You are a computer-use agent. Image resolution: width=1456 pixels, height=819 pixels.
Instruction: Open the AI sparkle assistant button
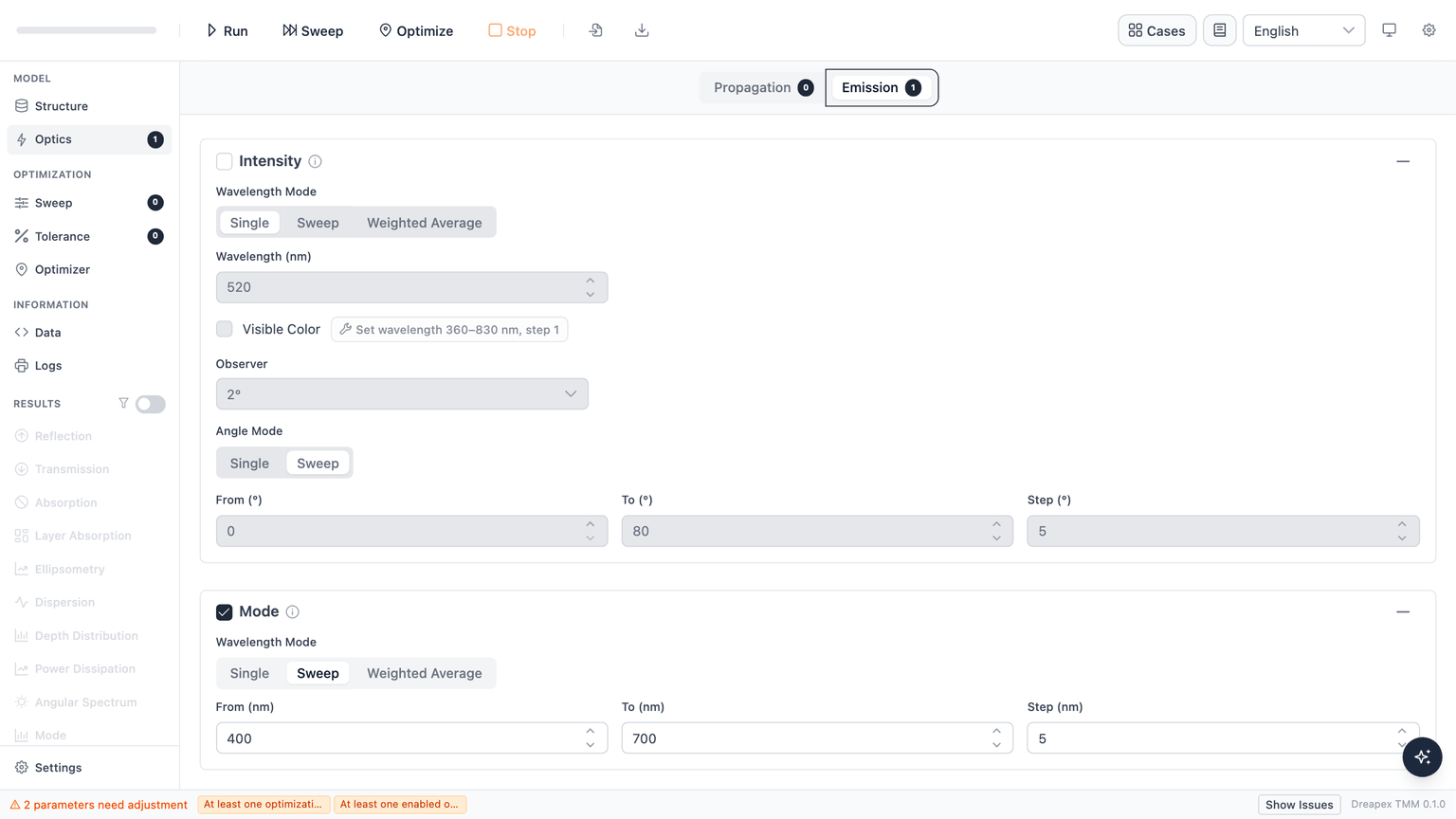click(1422, 756)
